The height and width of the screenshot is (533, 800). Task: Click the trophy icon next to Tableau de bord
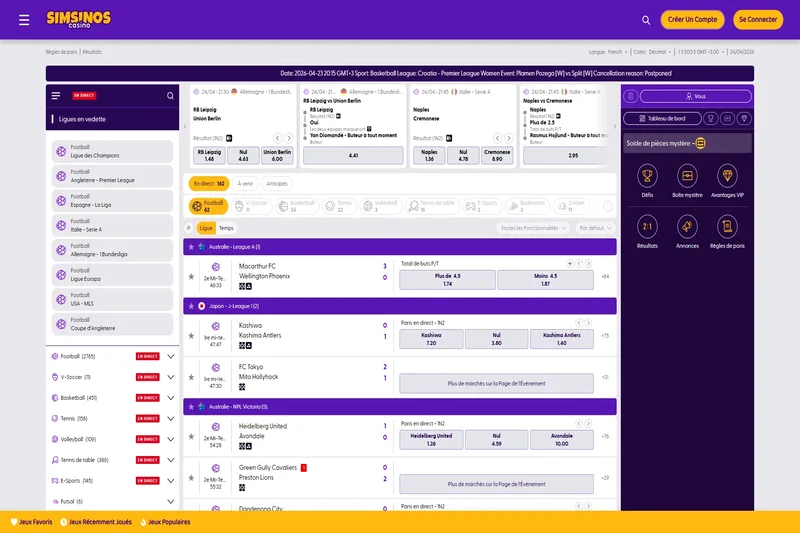pos(710,118)
